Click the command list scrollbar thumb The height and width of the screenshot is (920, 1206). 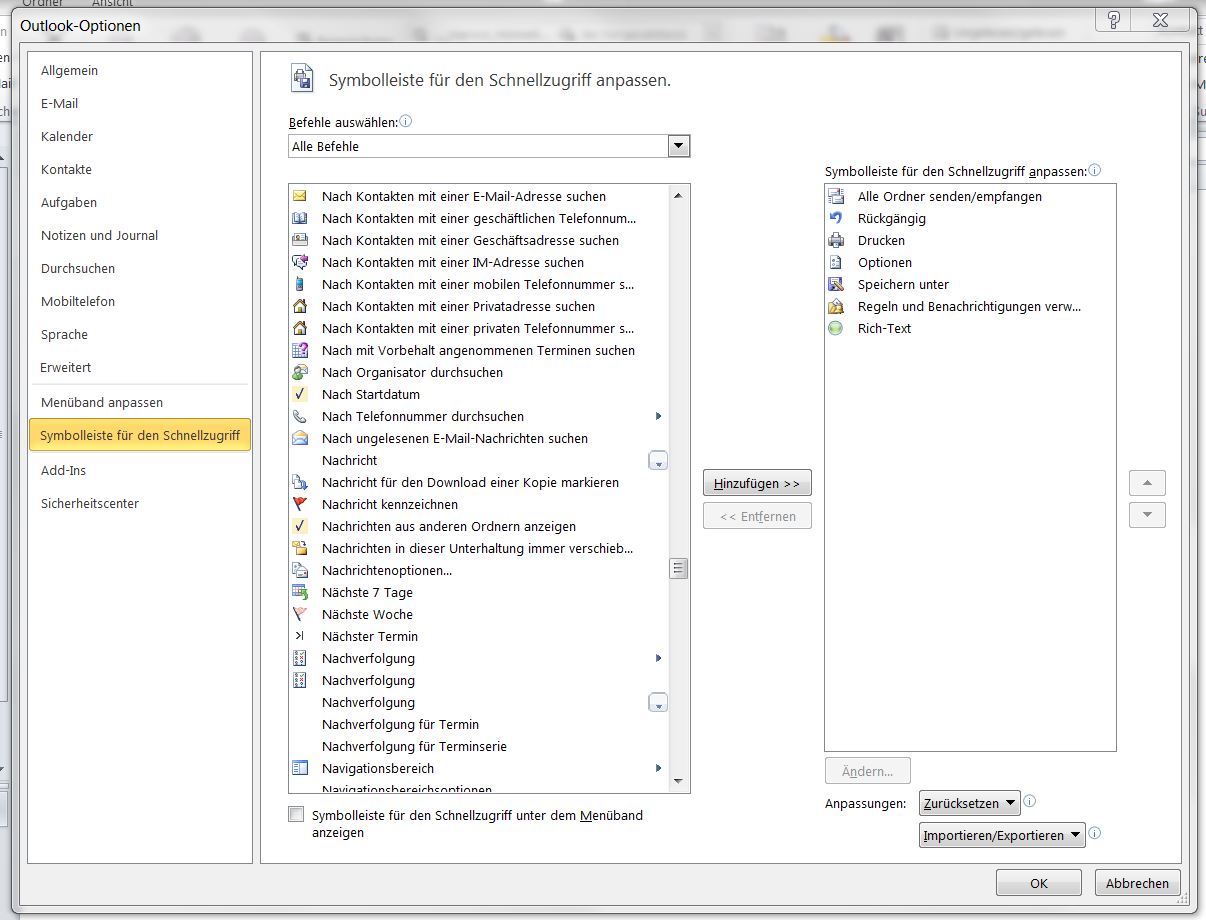pyautogui.click(x=679, y=569)
